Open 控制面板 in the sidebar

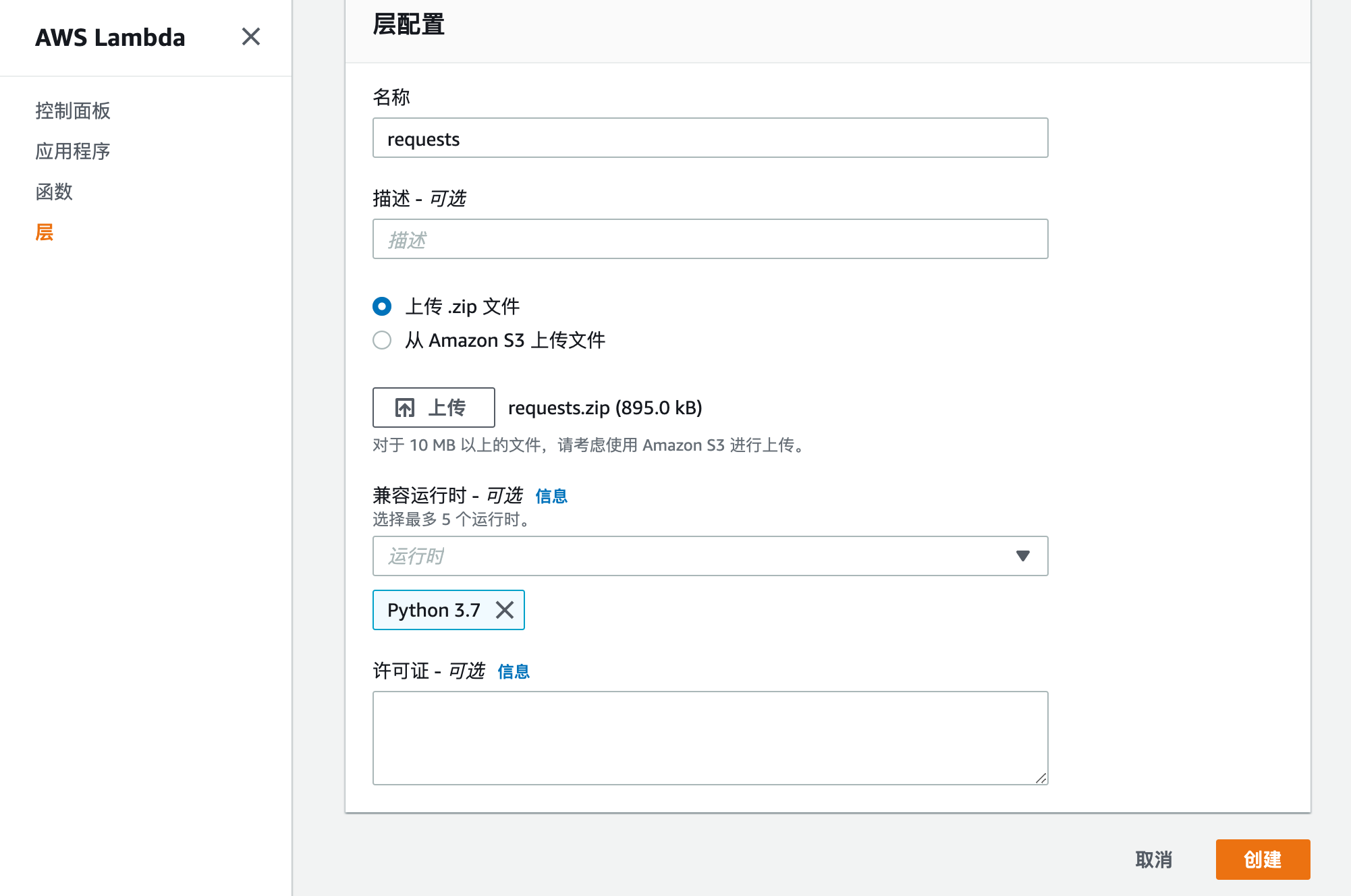(x=73, y=111)
